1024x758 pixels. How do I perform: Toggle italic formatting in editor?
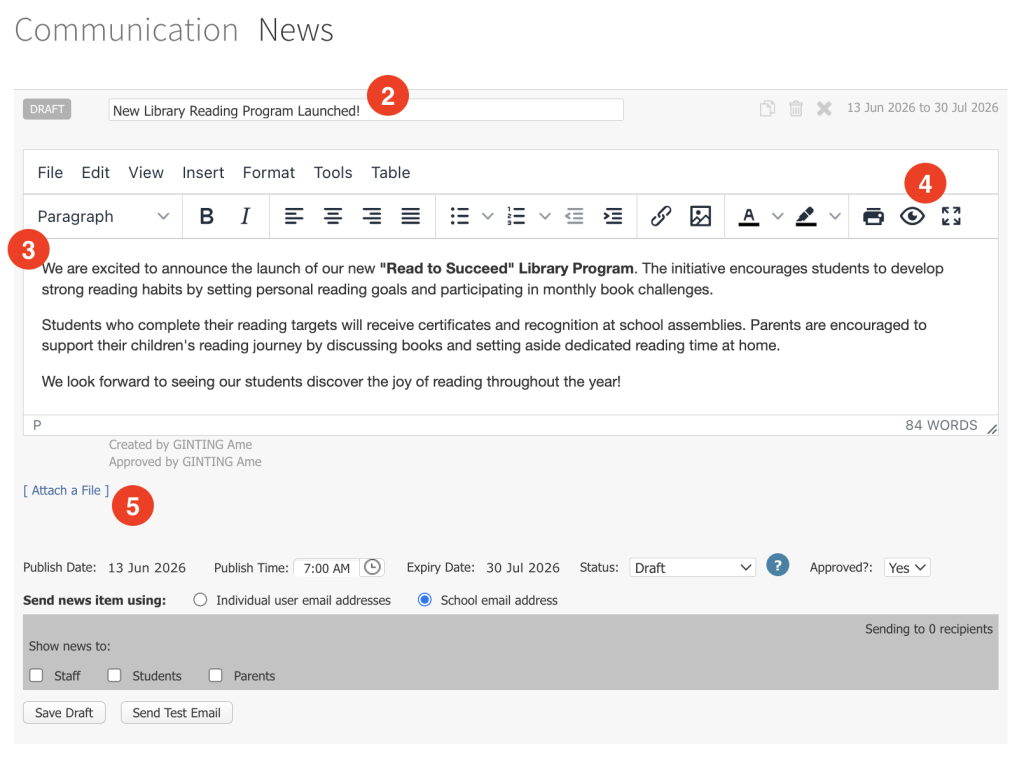tap(246, 216)
